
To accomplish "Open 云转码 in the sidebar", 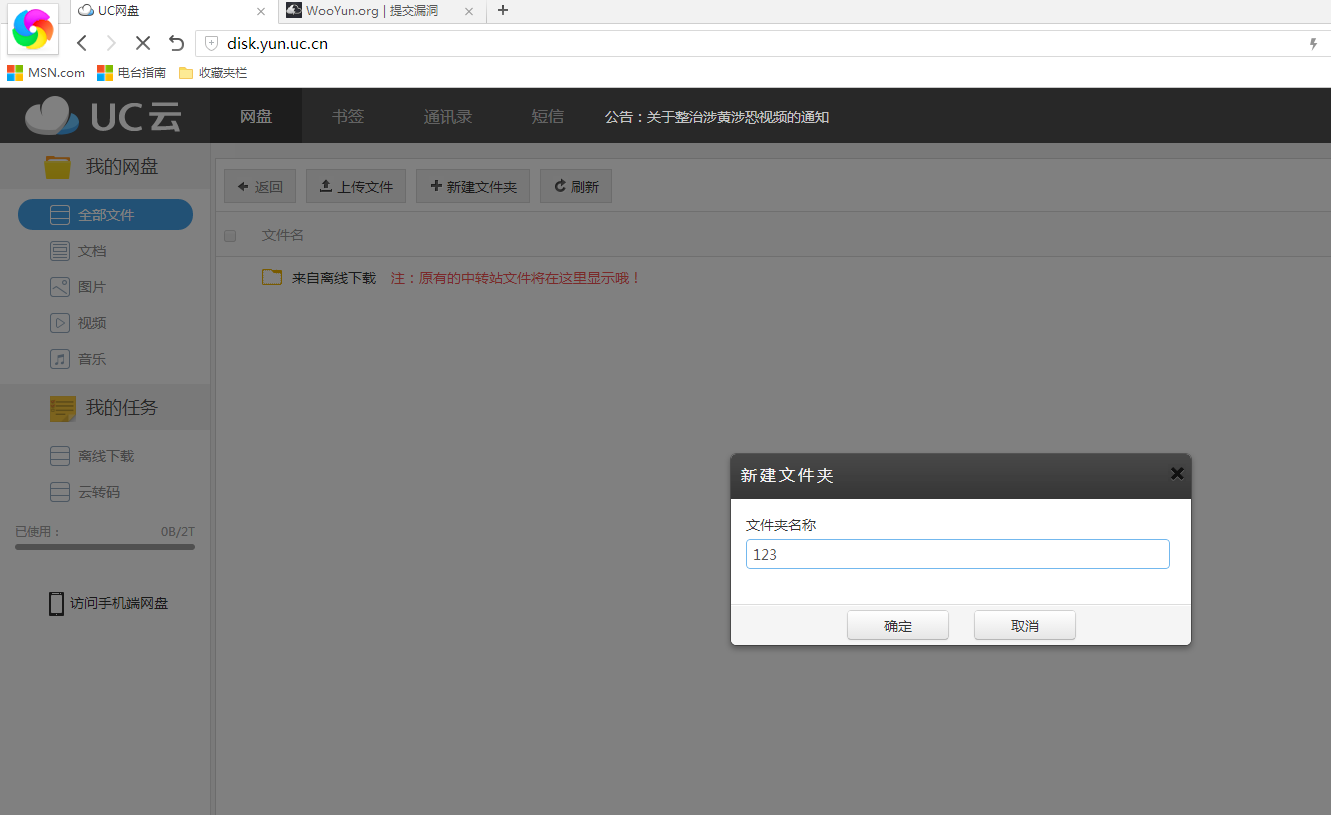I will 85,492.
